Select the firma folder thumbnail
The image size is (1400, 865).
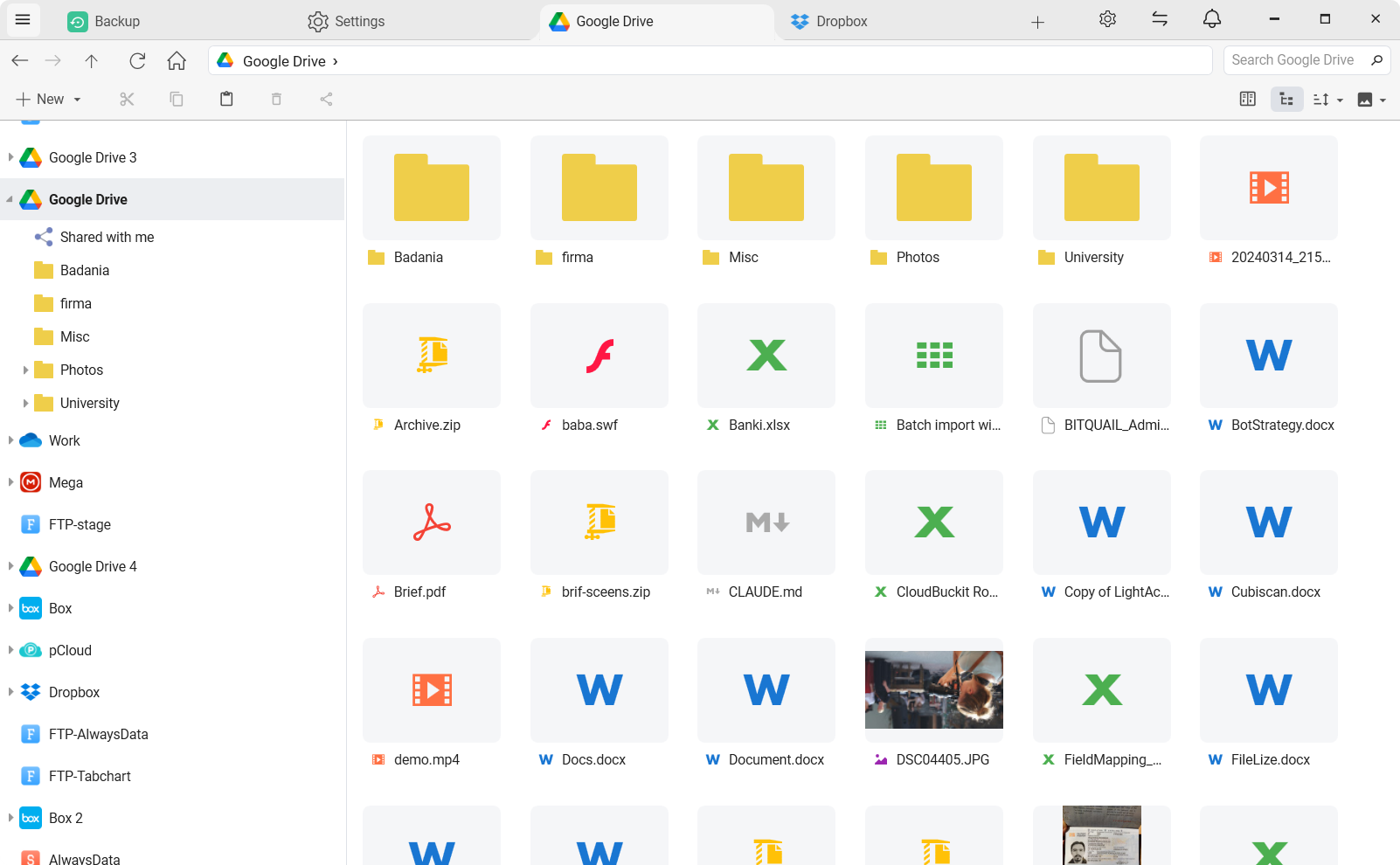pos(600,188)
